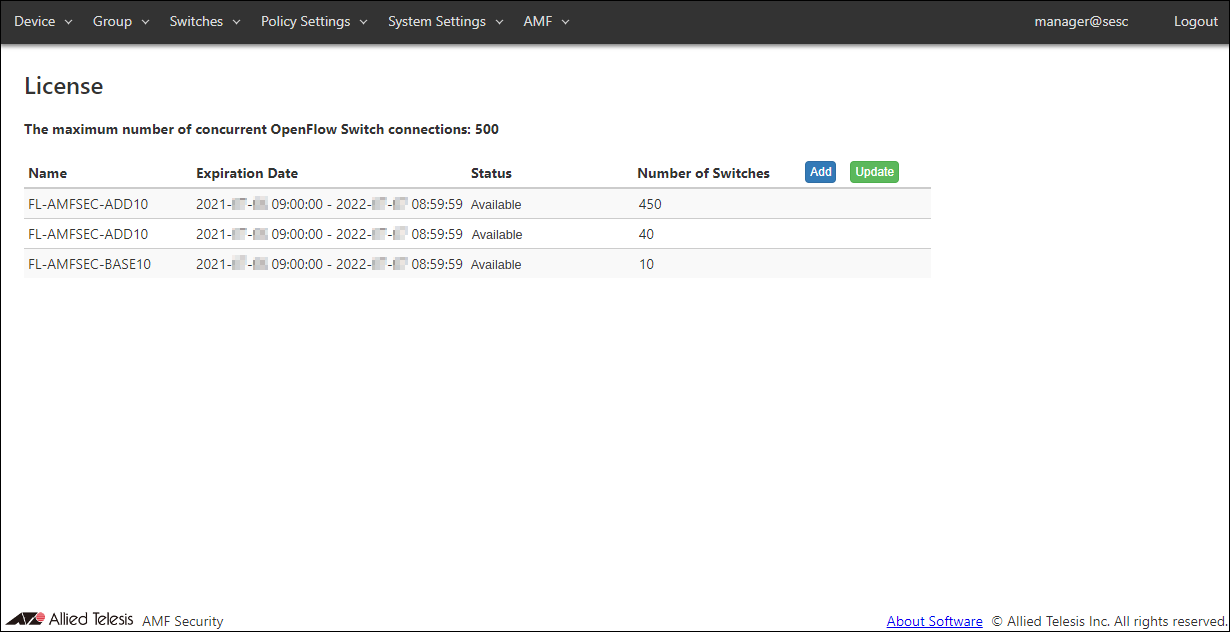Click the Allied Telesis logo in footer
The height and width of the screenshot is (632, 1230).
click(x=70, y=619)
